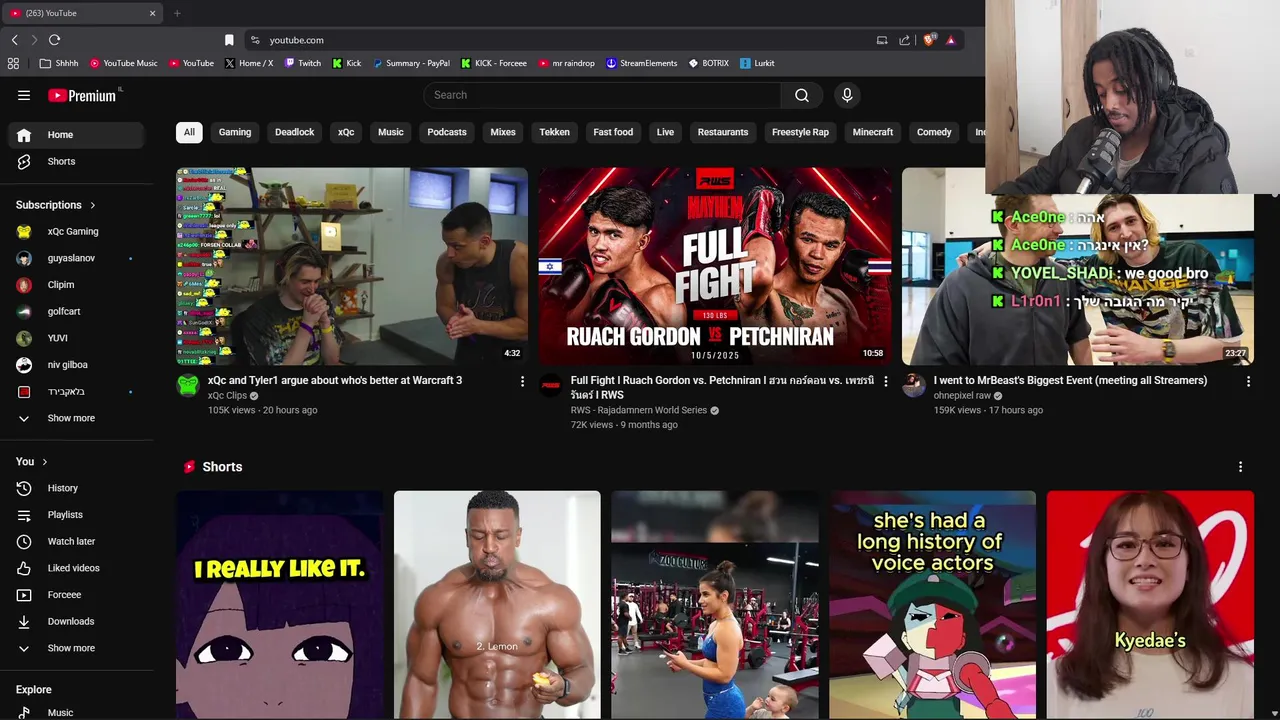Image resolution: width=1280 pixels, height=720 pixels.
Task: Click the share icon in address bar
Action: point(904,40)
